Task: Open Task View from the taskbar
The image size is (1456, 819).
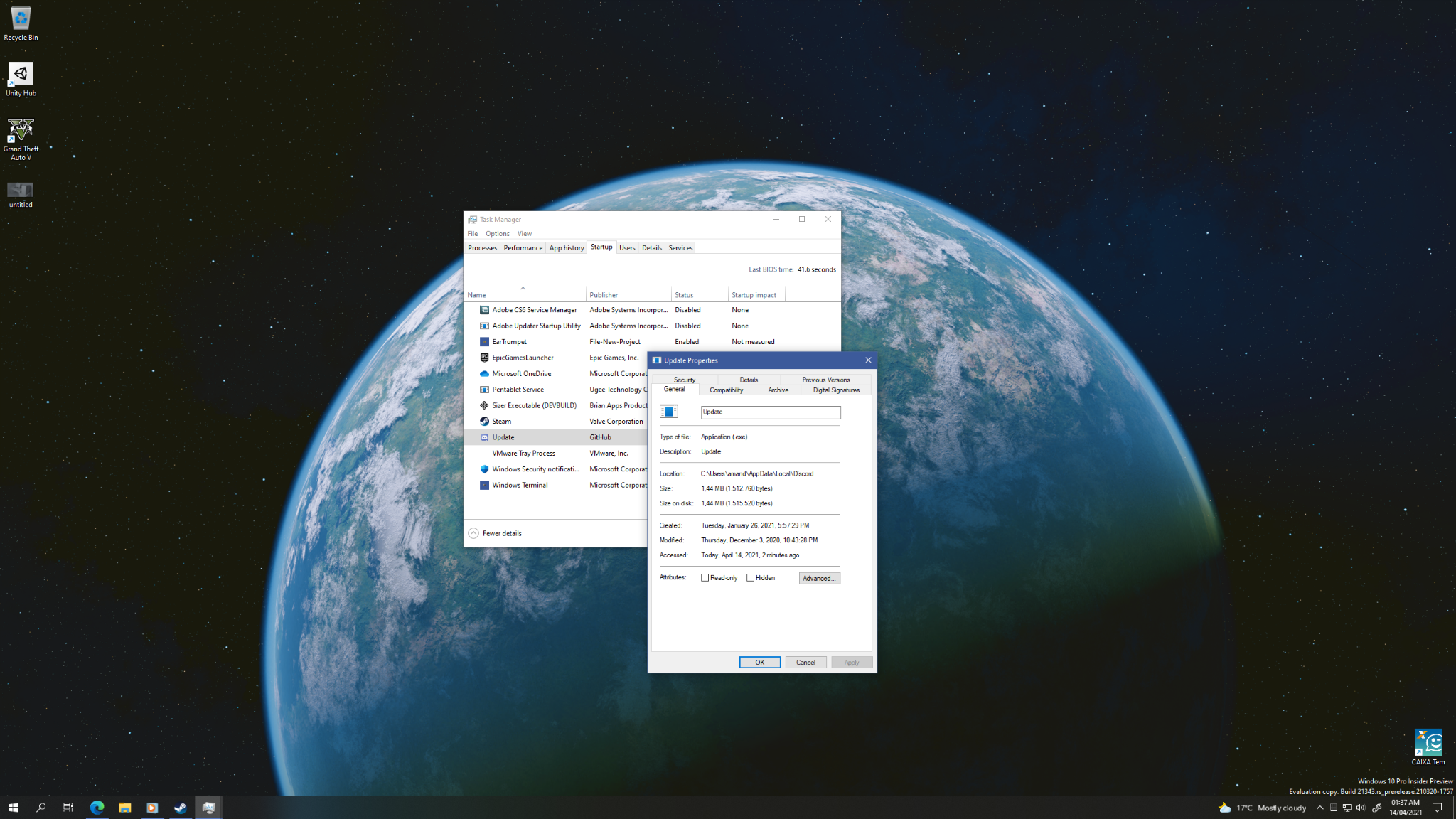Action: (68, 808)
